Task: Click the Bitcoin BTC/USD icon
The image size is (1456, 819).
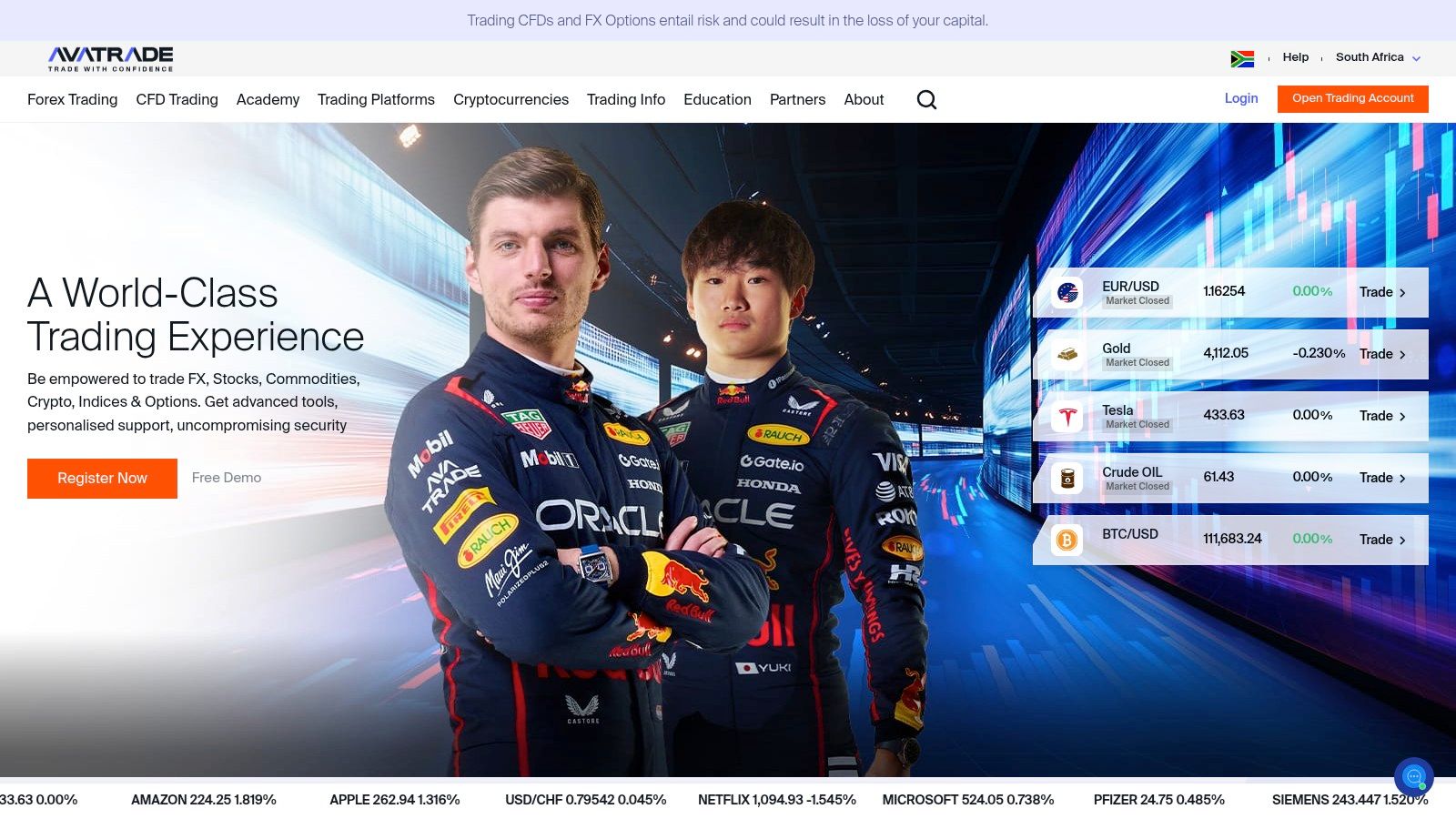Action: (1067, 540)
